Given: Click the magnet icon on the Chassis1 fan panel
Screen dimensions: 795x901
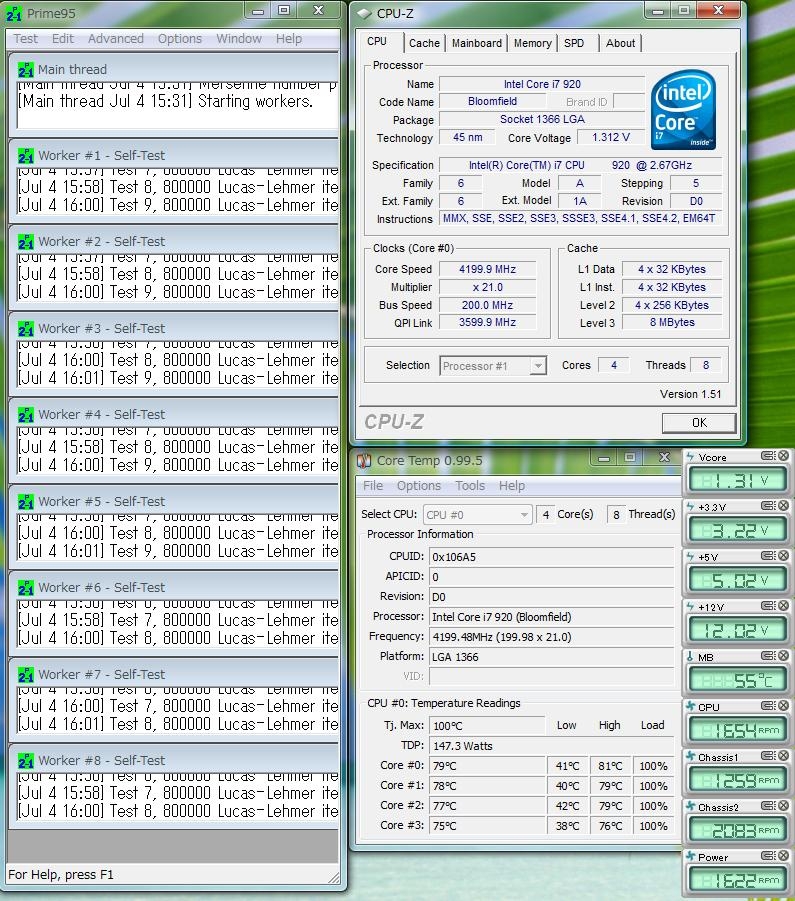Looking at the screenshot, I should 769,756.
